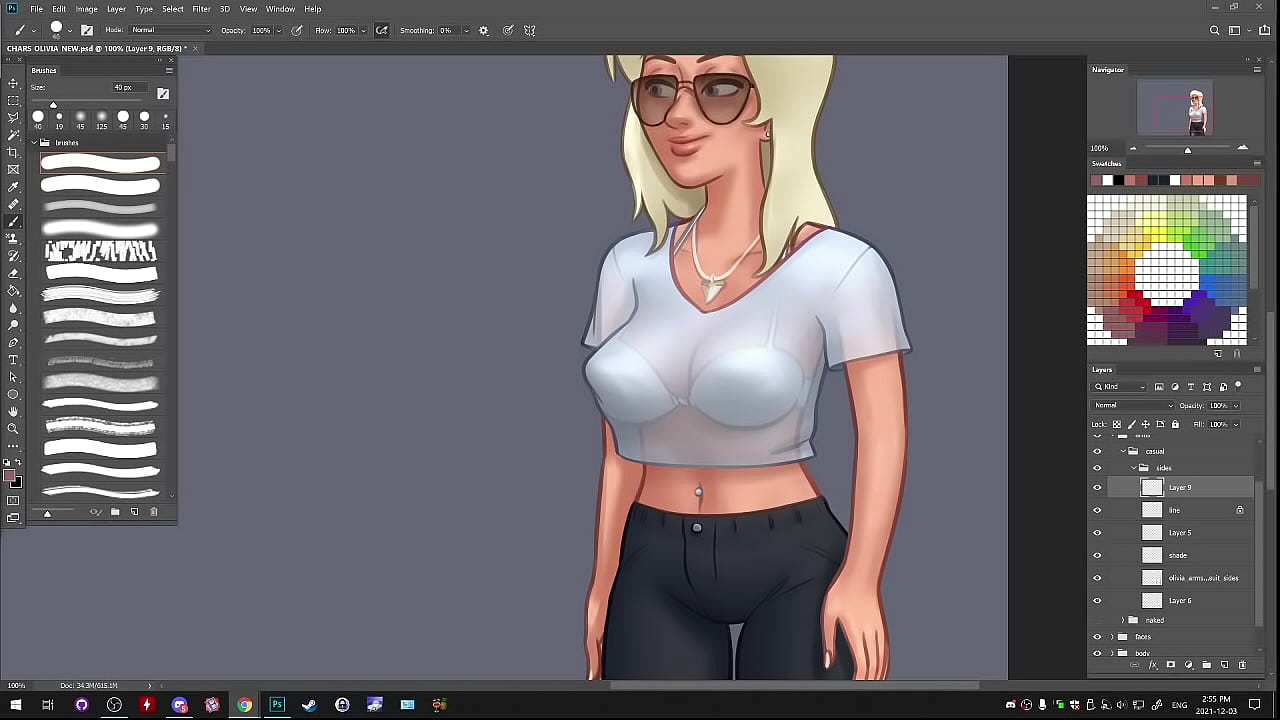Expand the naked layer group
The width and height of the screenshot is (1280, 720).
pos(1122,620)
